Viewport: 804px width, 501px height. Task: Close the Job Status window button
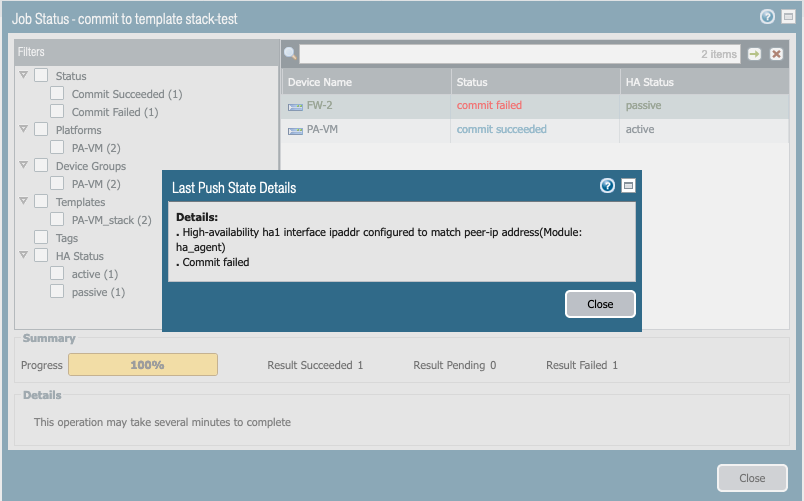click(752, 478)
